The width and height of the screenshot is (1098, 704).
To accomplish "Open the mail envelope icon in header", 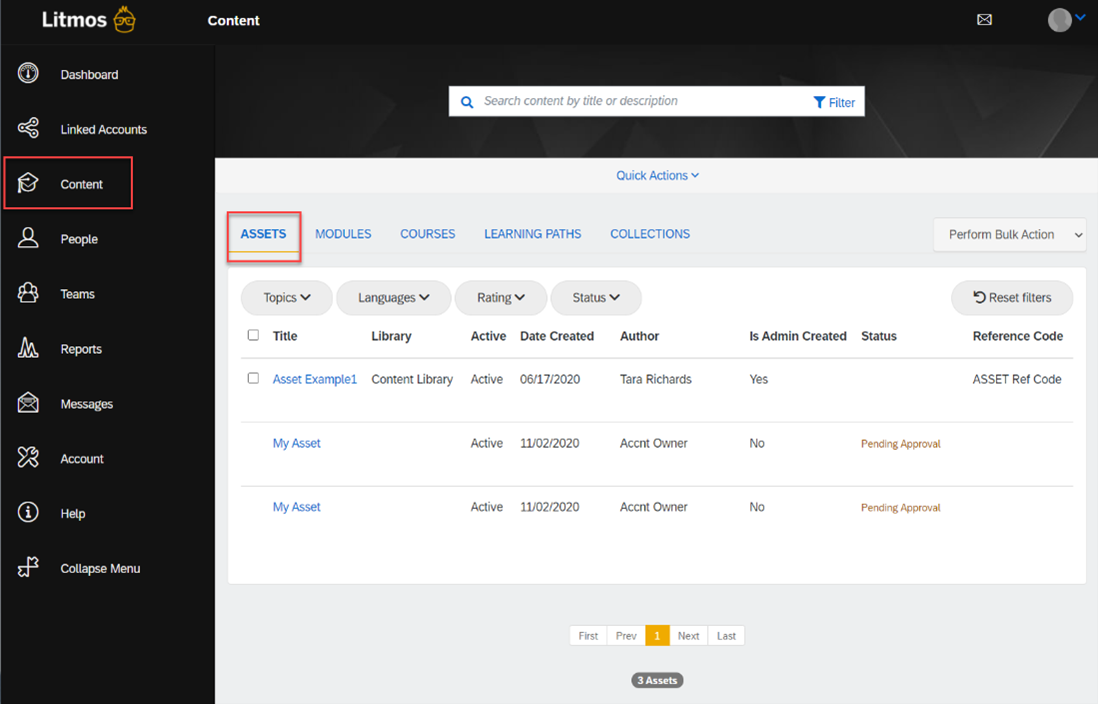I will point(984,20).
